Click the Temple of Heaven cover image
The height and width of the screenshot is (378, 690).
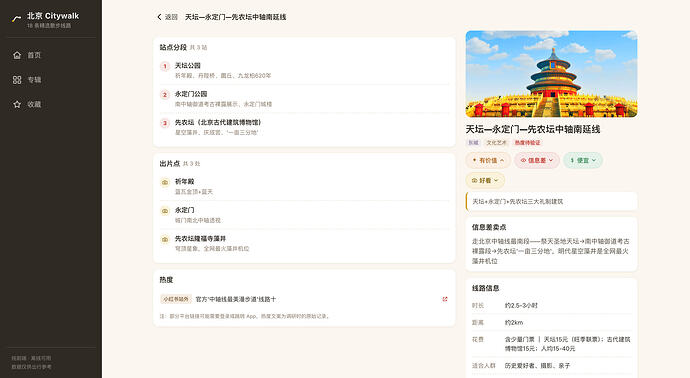pyautogui.click(x=551, y=74)
